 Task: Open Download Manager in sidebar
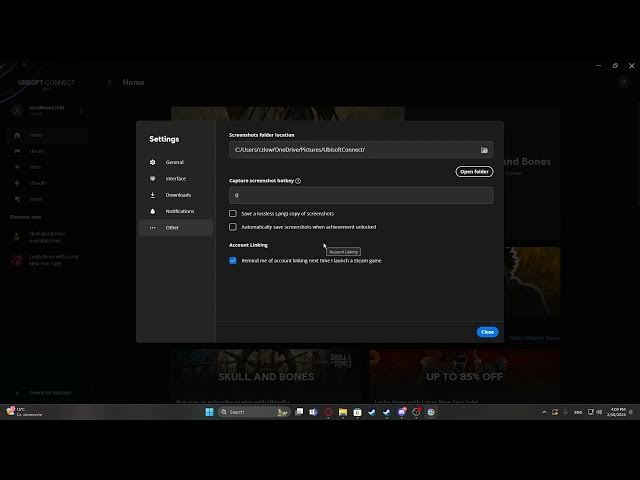(x=46, y=393)
